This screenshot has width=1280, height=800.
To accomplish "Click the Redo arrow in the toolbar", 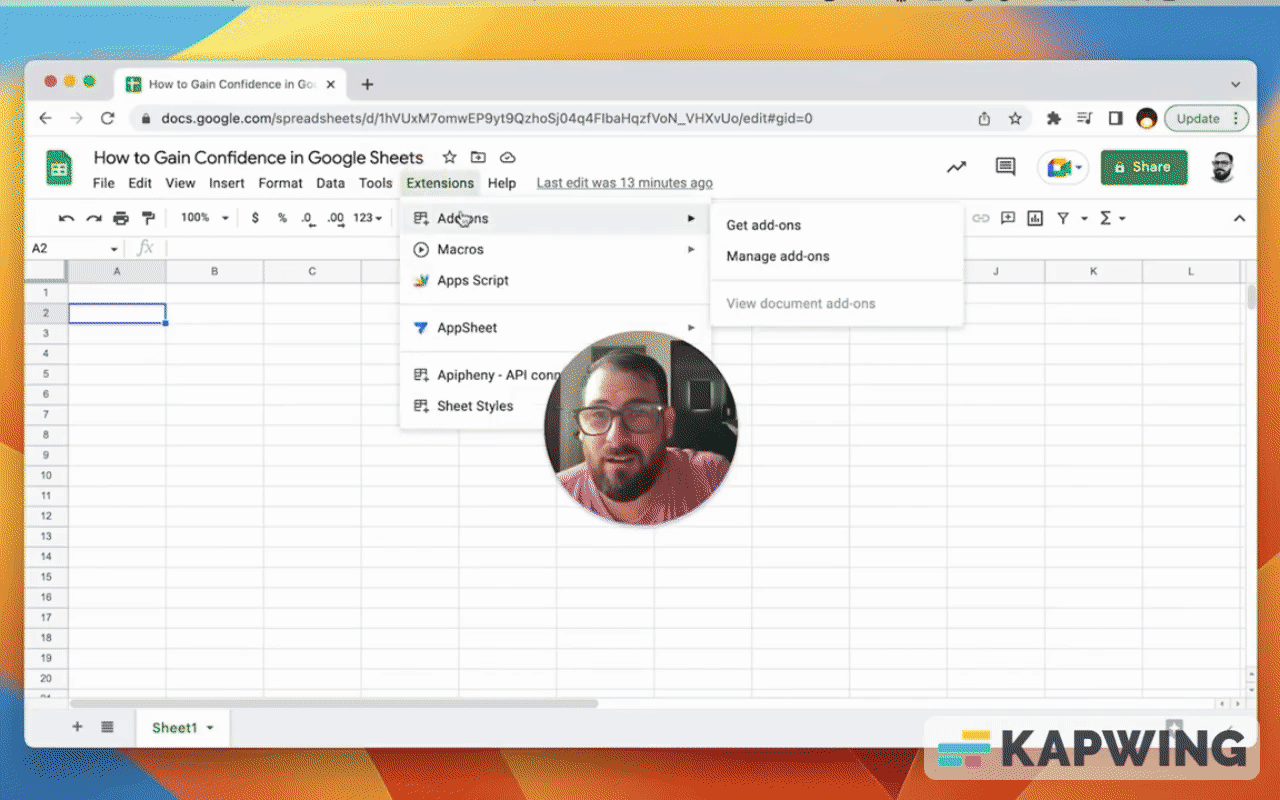I will [x=94, y=218].
